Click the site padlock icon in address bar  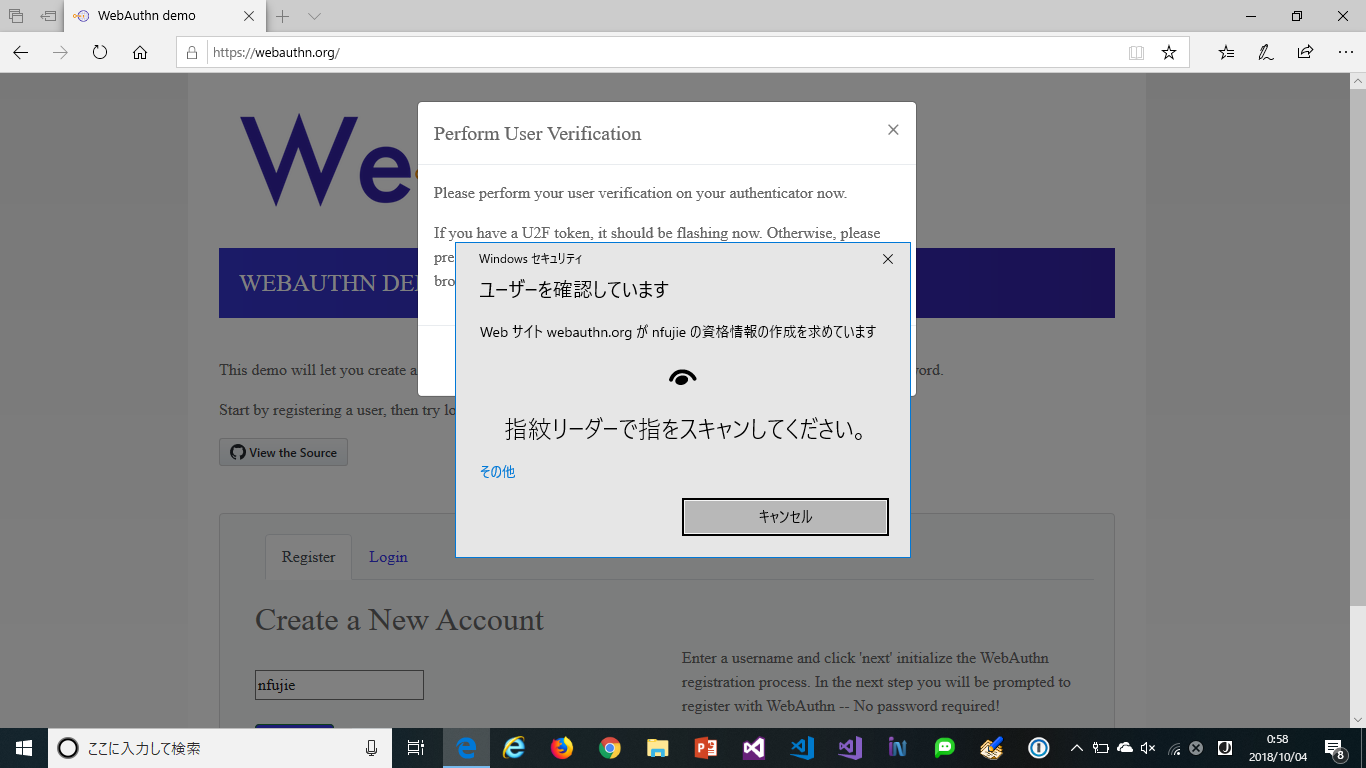click(x=194, y=52)
